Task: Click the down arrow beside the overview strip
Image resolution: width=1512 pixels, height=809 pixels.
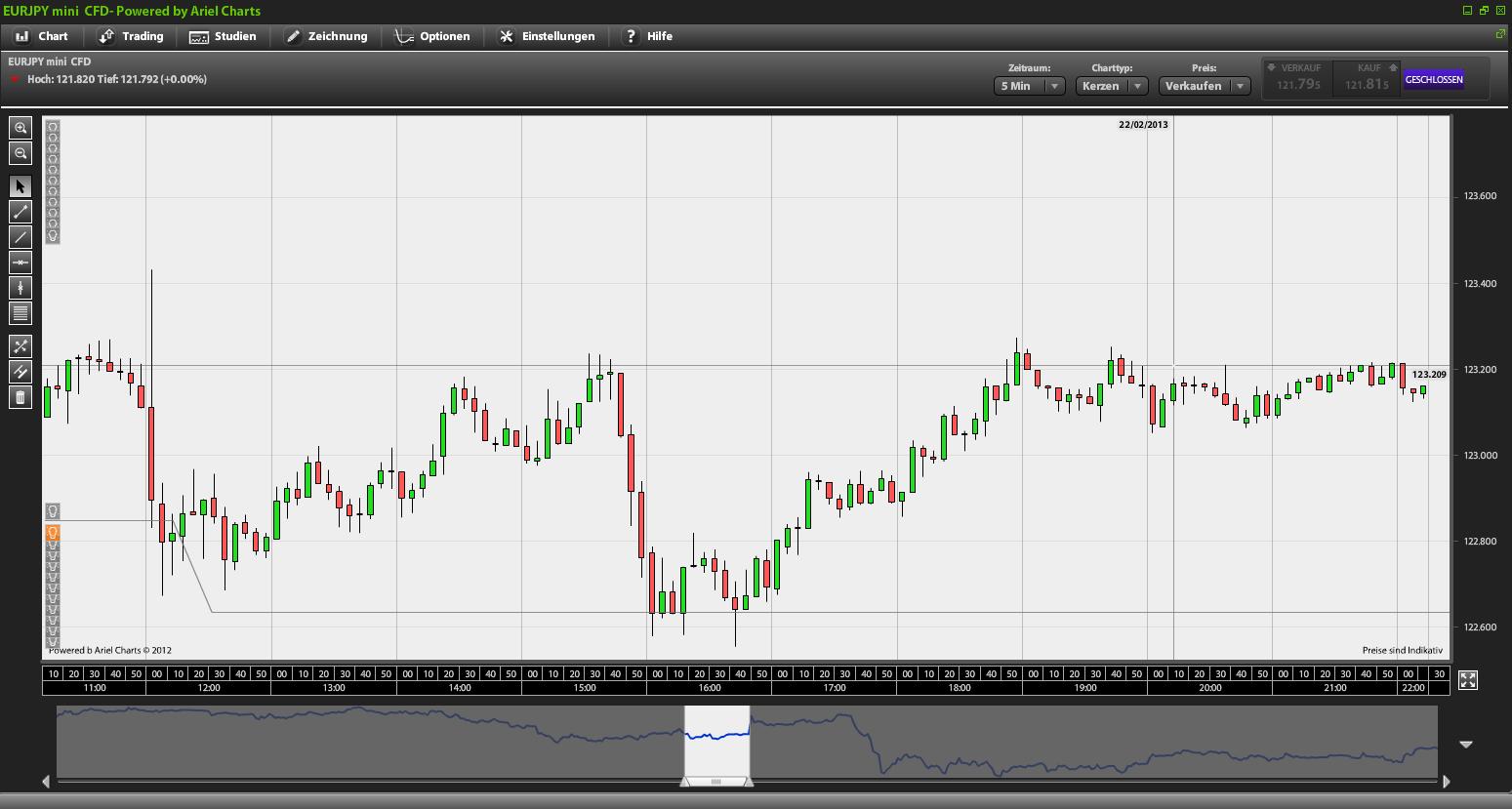Action: click(1465, 745)
